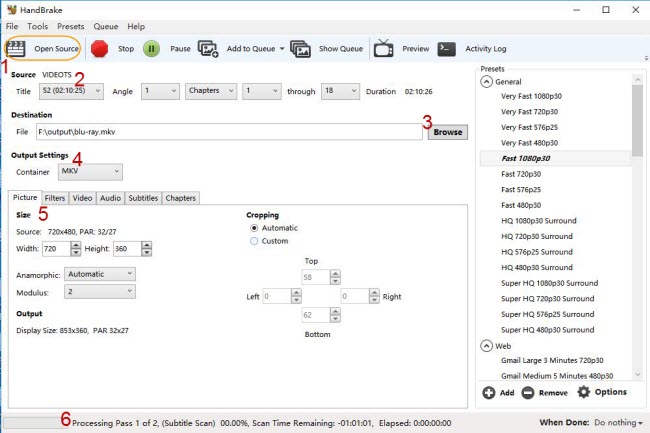Screen dimensions: 650x433
Task: Click the plus icon to add preset
Action: 489,392
